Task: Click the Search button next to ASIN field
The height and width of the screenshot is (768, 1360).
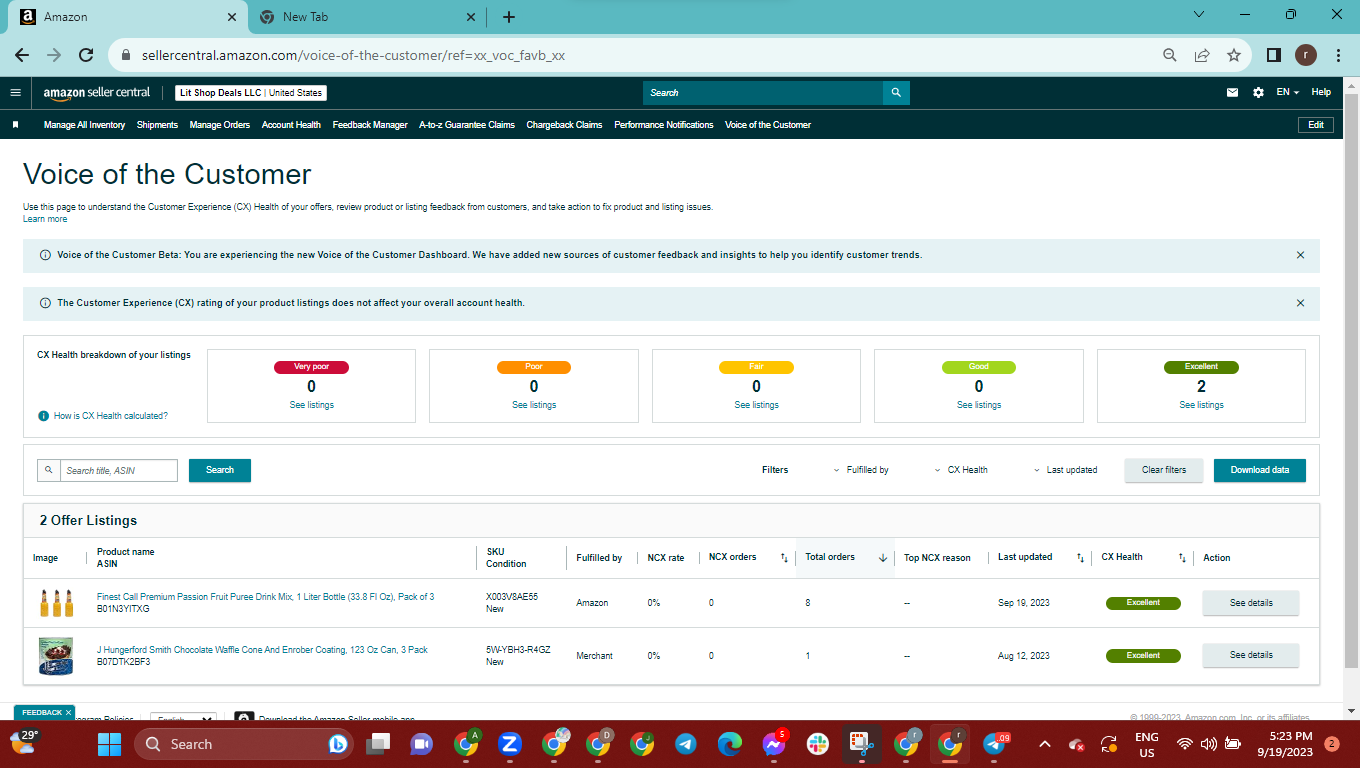Action: 220,470
